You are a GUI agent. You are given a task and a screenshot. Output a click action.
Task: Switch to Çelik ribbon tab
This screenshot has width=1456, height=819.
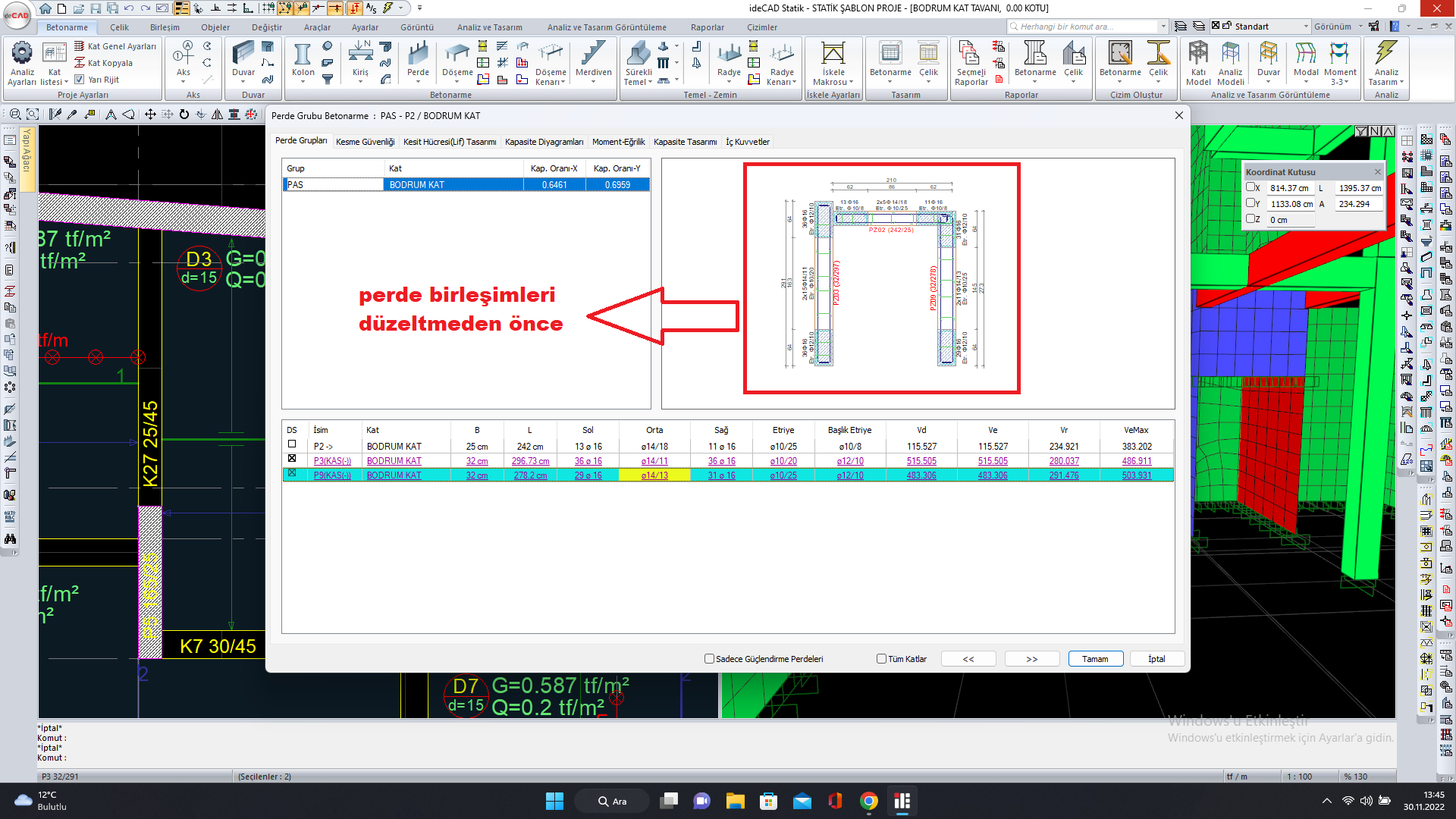[x=119, y=27]
